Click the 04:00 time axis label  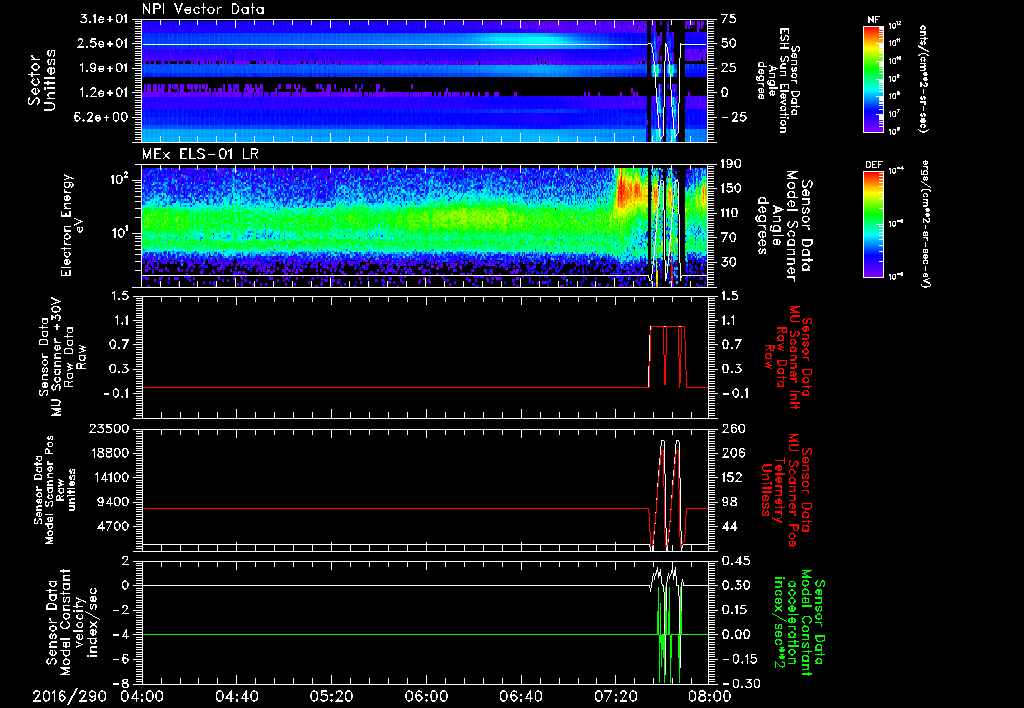point(142,695)
